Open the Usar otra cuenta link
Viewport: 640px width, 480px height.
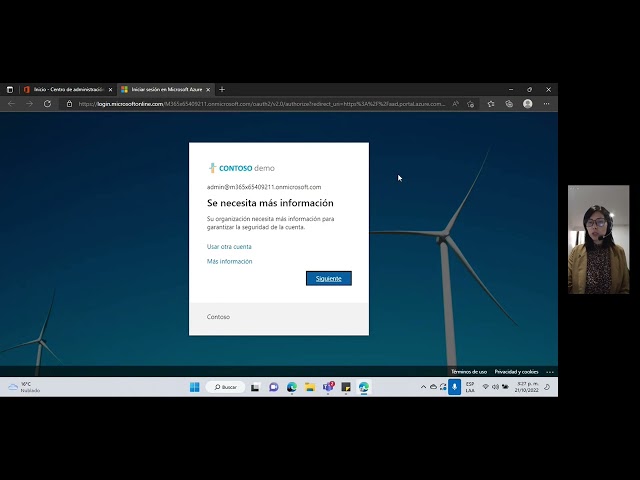(229, 247)
